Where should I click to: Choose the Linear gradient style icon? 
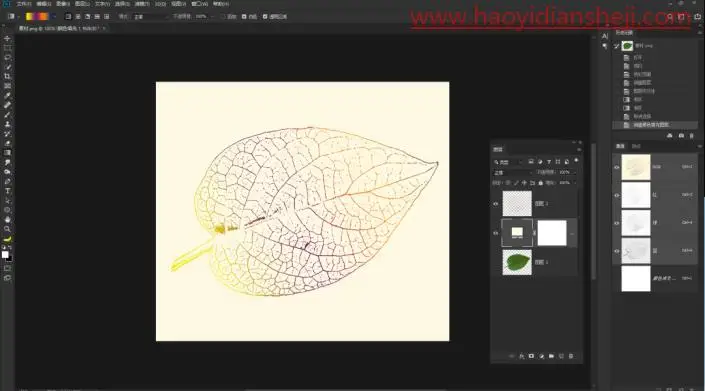tap(68, 17)
